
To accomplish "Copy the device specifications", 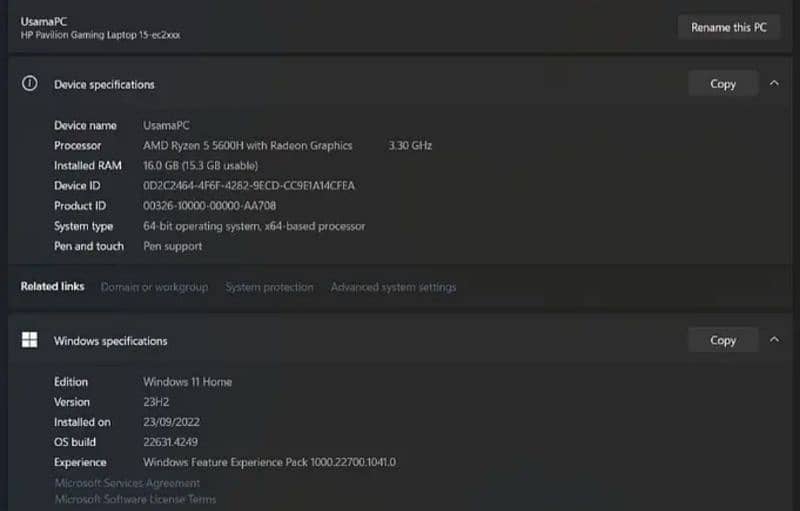I will coord(723,84).
